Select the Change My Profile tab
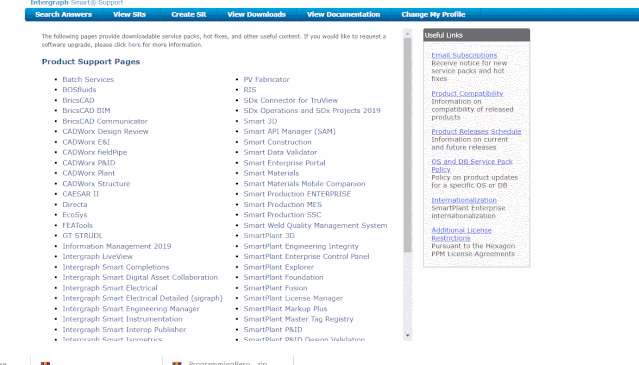The image size is (639, 365). 433,15
